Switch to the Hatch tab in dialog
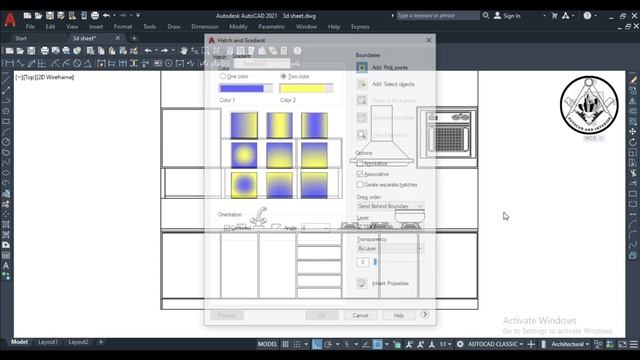The image size is (640, 360). [x=219, y=57]
